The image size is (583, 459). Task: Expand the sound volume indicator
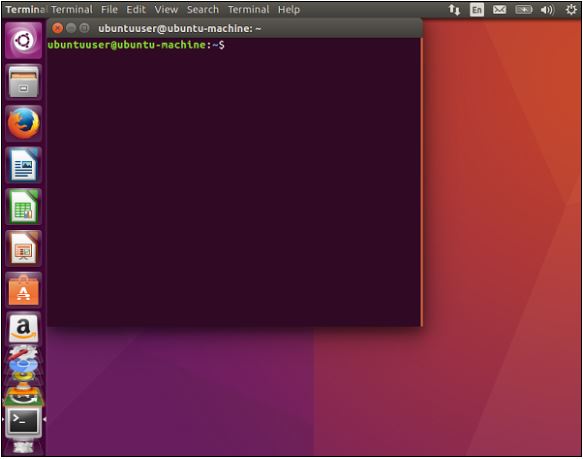click(x=547, y=10)
